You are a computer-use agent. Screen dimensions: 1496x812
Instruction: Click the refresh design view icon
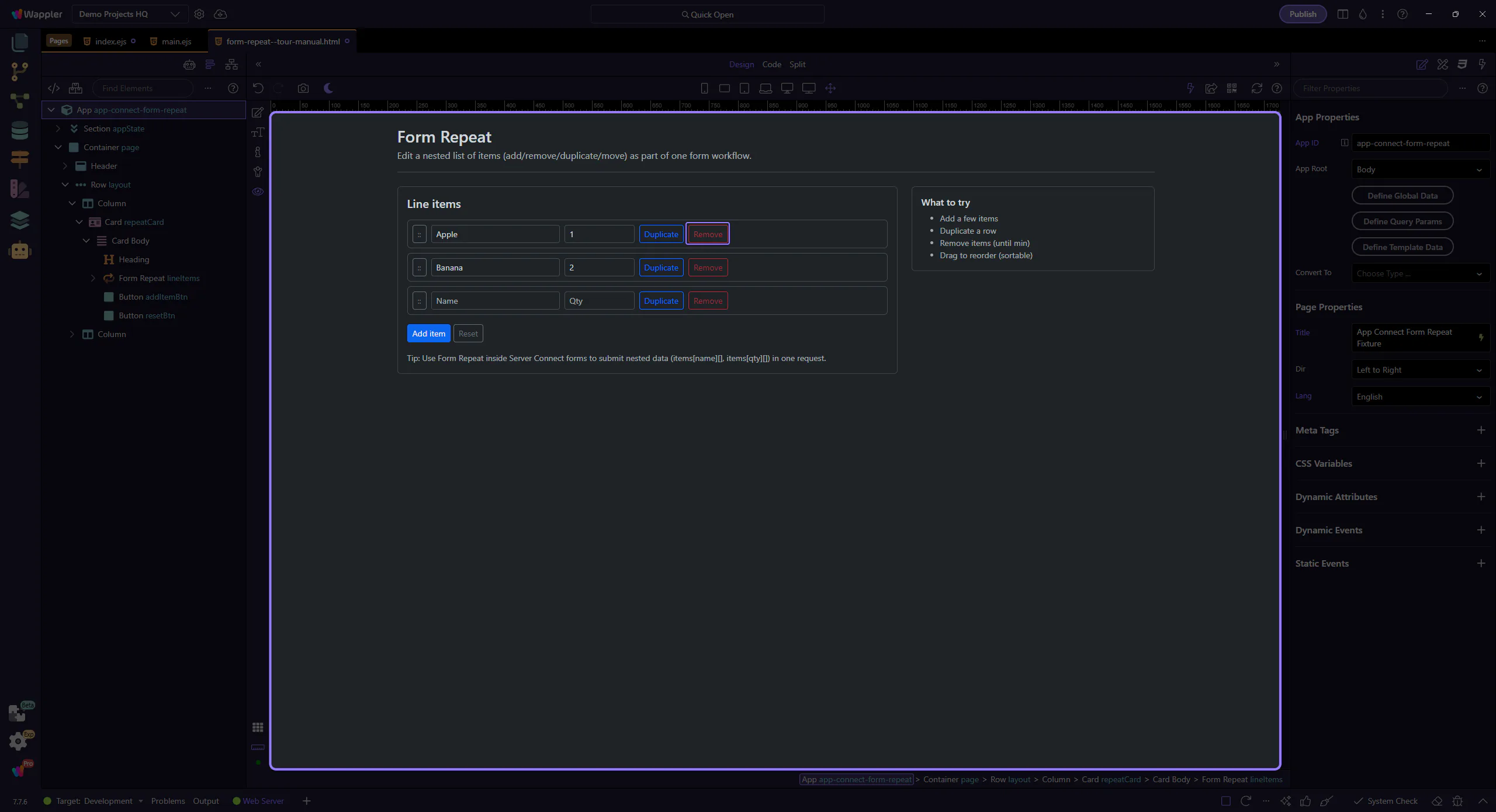1256,88
